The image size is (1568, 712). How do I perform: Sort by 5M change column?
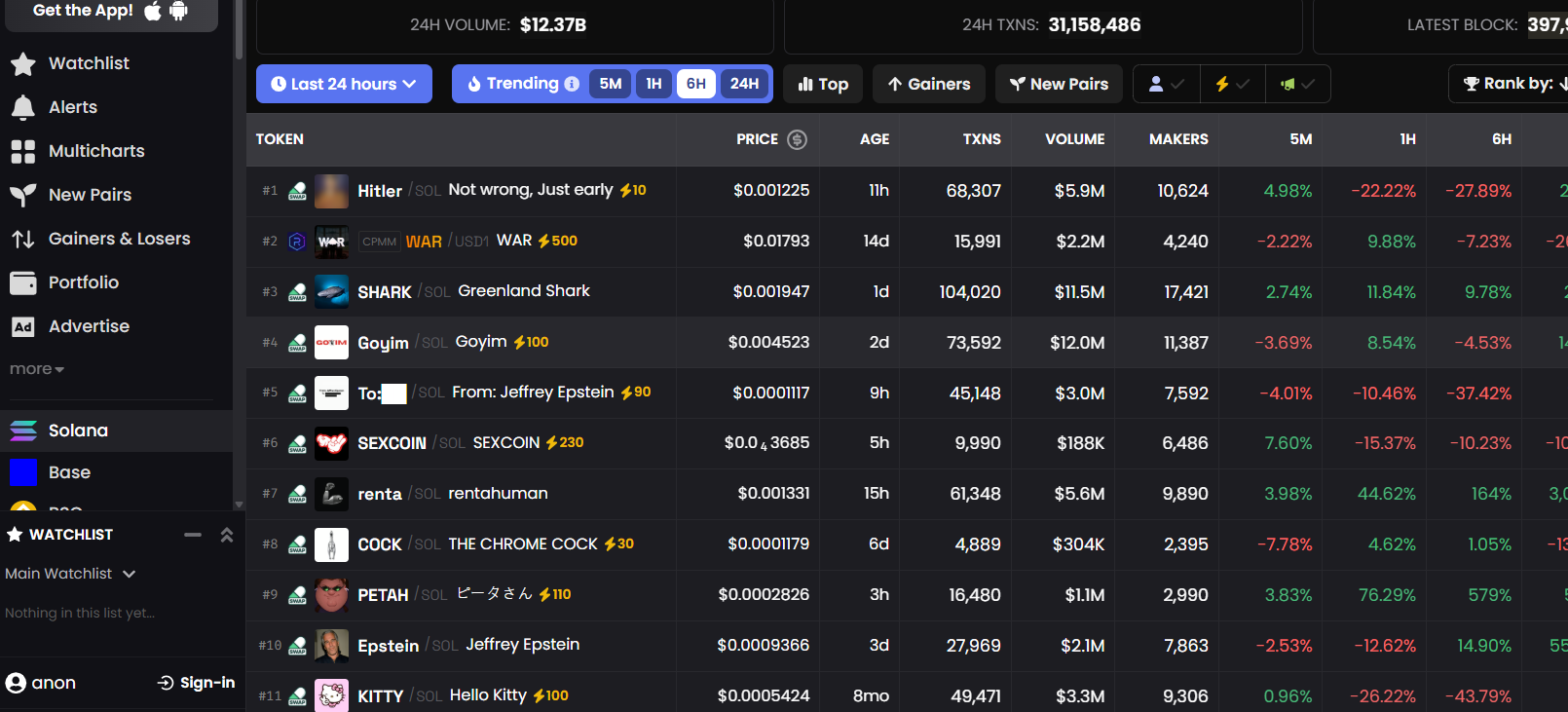click(x=1301, y=139)
